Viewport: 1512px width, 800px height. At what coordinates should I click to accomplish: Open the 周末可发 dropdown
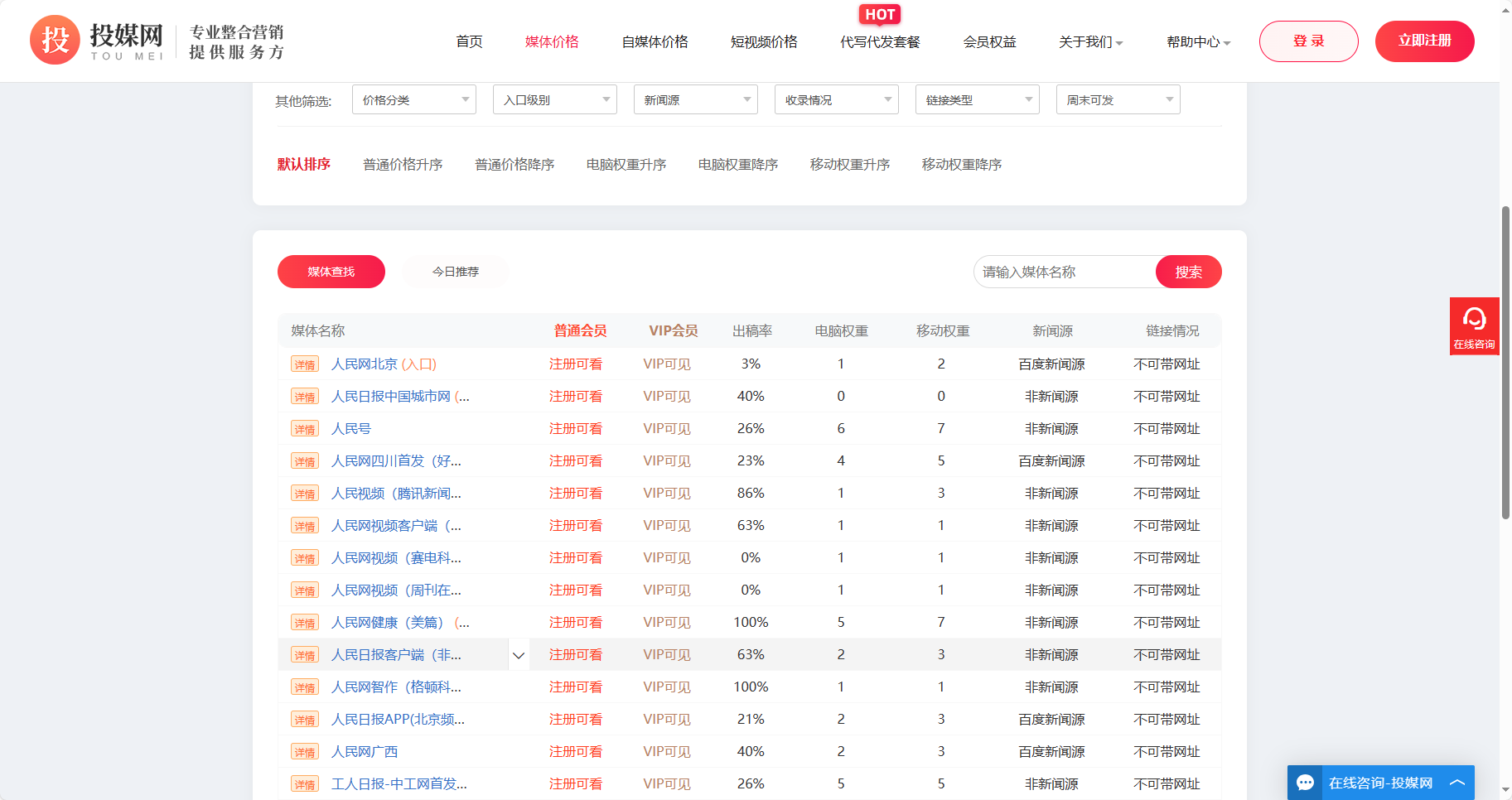click(x=1118, y=99)
